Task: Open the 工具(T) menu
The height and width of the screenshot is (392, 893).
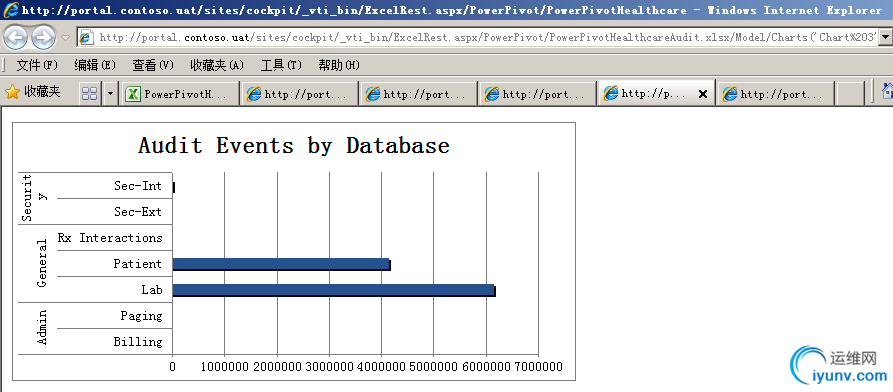Action: pyautogui.click(x=281, y=66)
